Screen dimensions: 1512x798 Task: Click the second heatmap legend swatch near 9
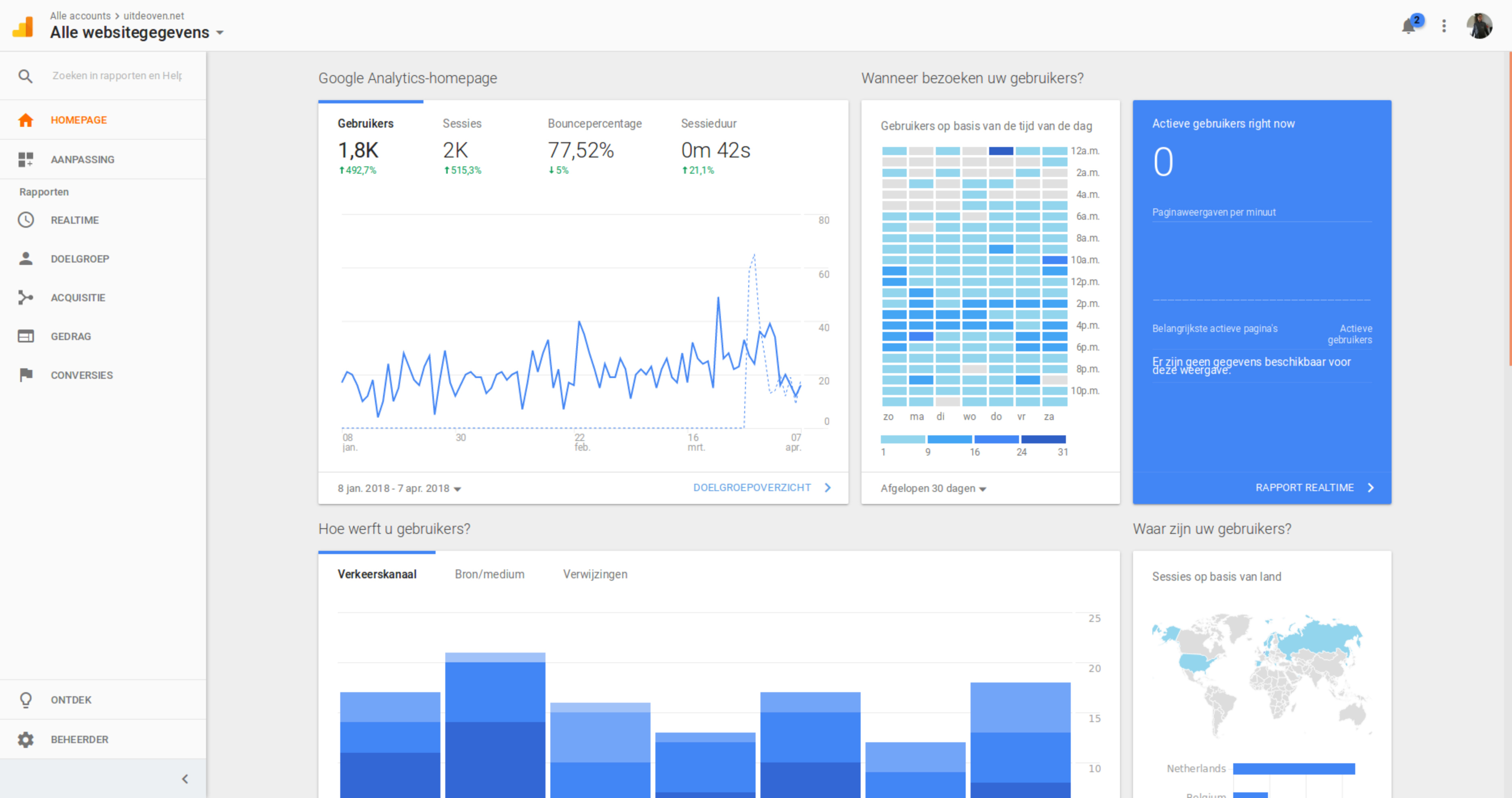[950, 439]
